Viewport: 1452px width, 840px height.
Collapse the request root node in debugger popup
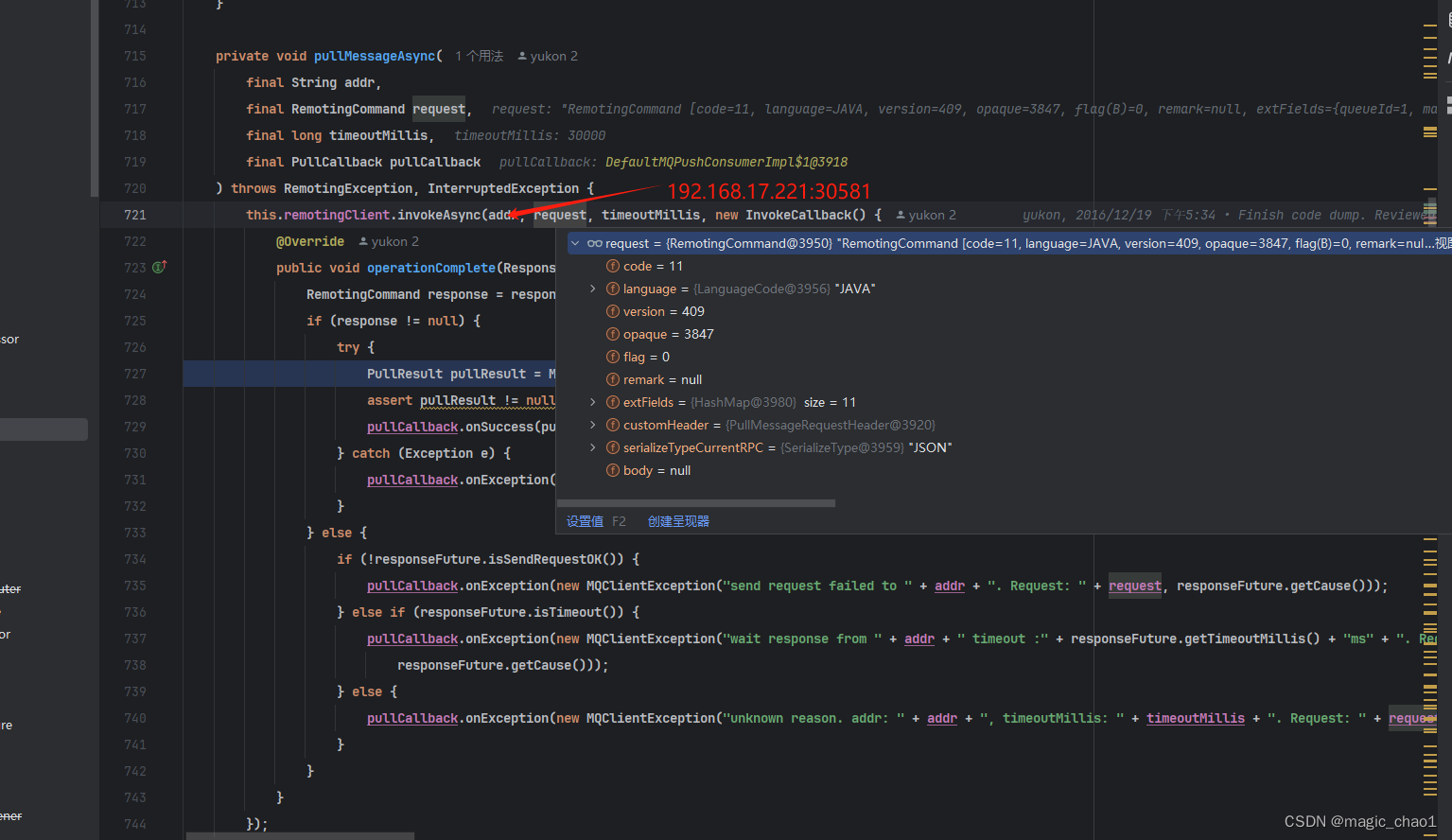tap(575, 243)
